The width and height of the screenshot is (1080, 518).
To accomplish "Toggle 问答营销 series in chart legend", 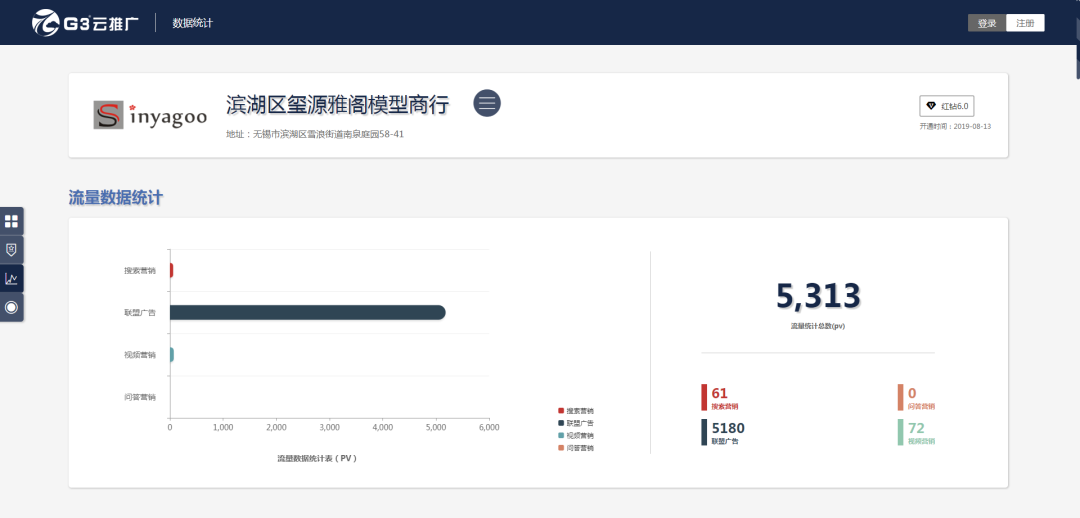I will pyautogui.click(x=574, y=448).
